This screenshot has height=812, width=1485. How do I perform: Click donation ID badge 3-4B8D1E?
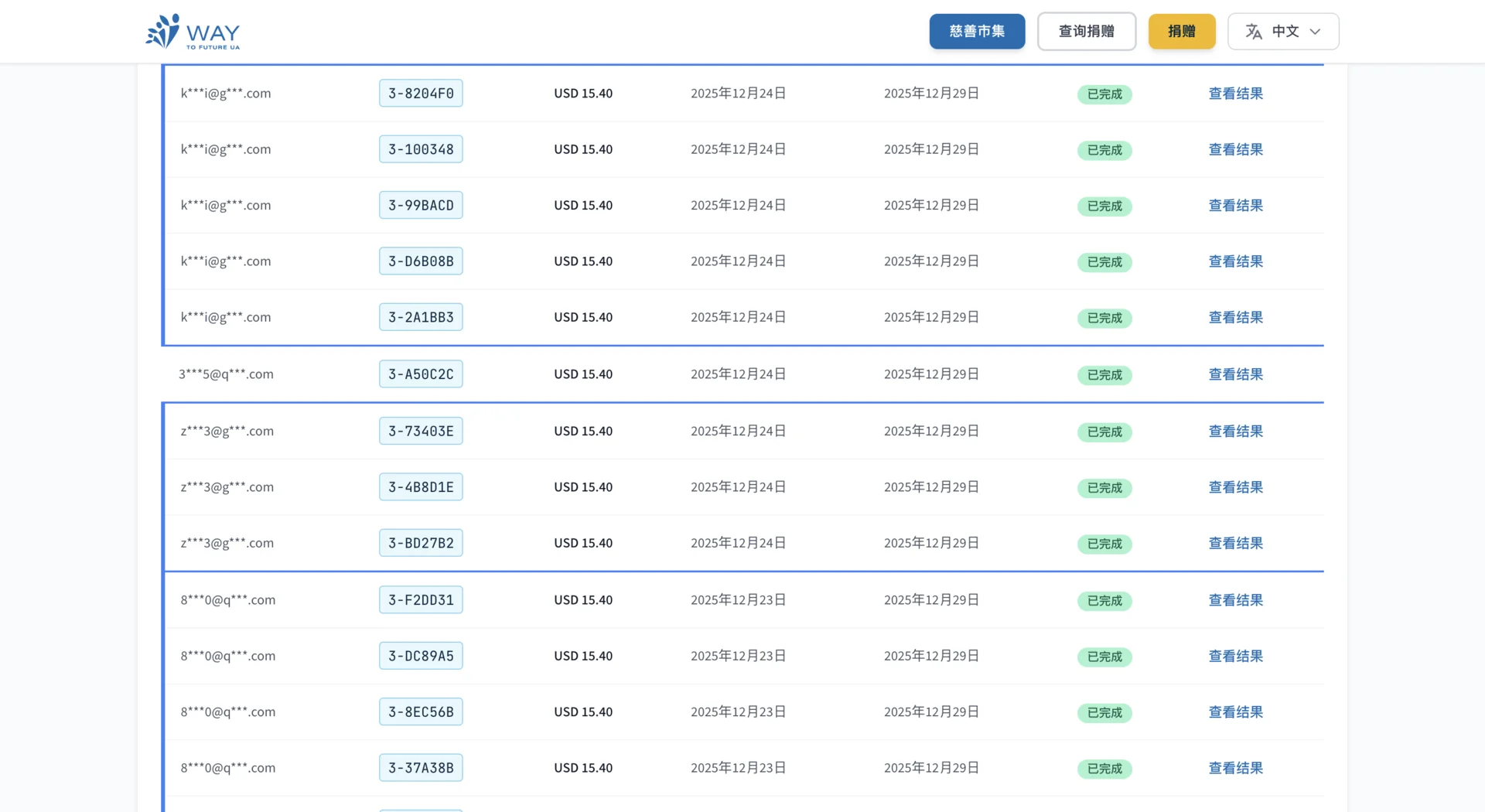[x=421, y=487]
